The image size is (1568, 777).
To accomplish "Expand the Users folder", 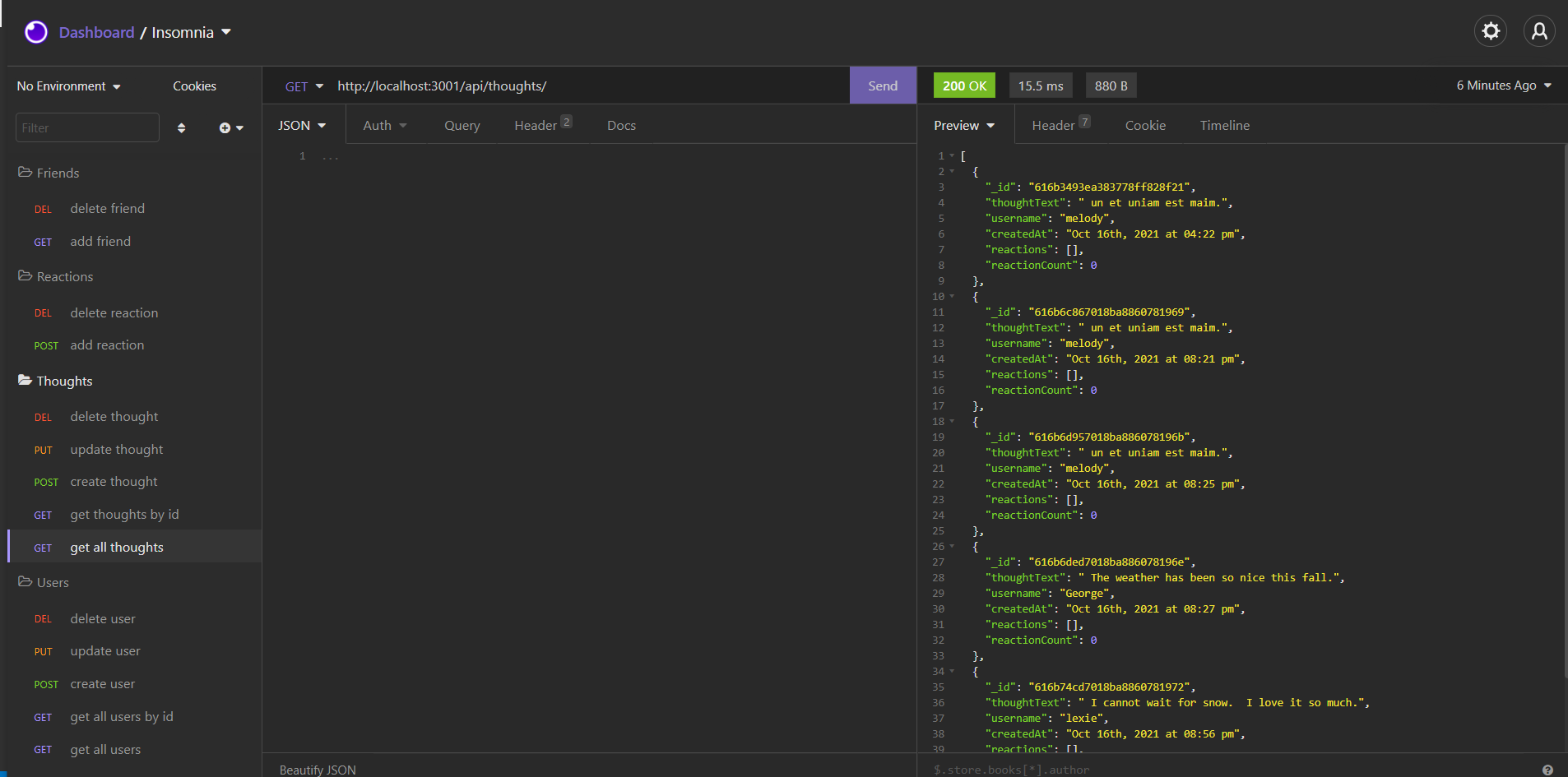I will tap(44, 582).
